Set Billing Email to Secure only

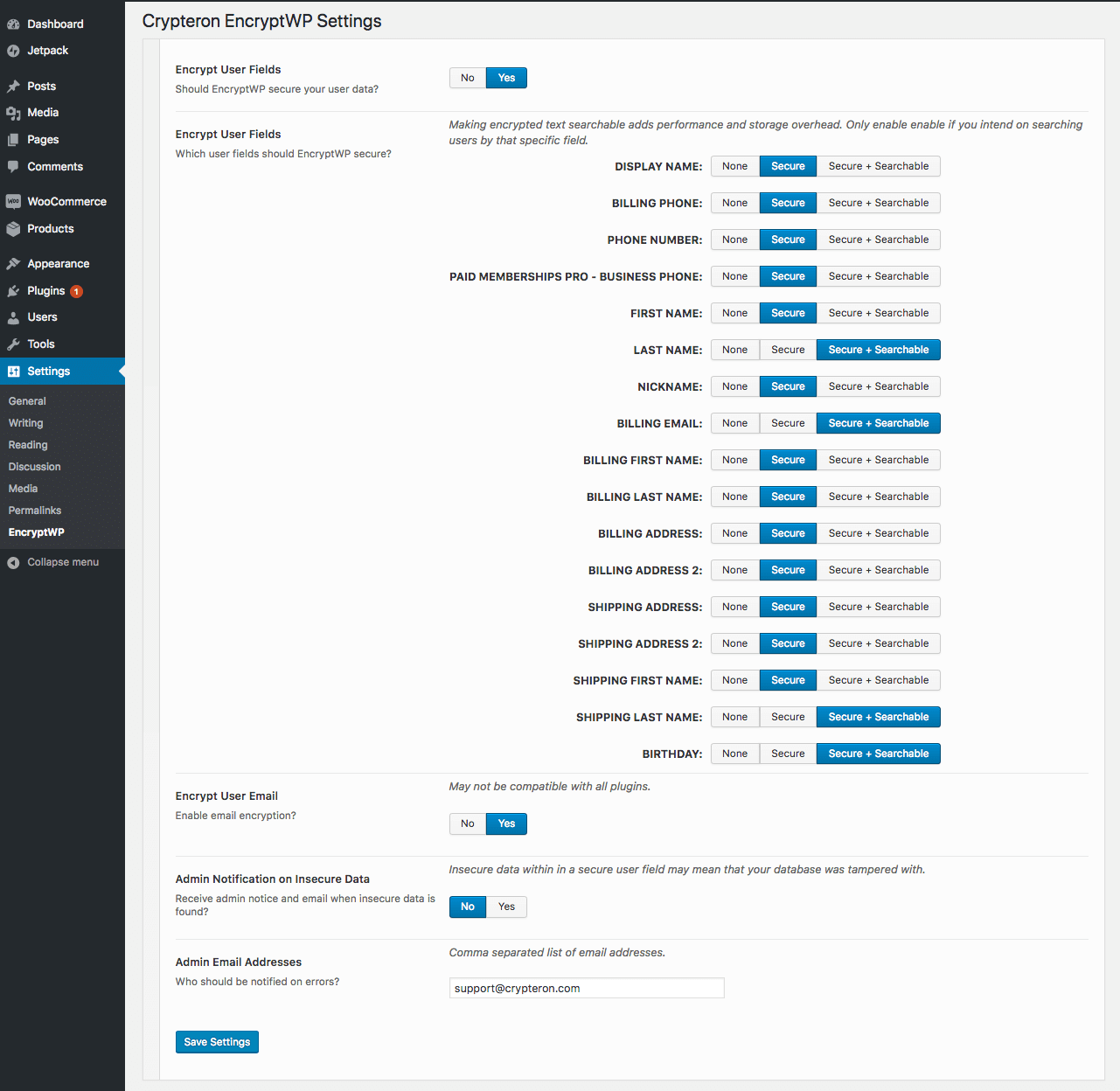pos(788,423)
